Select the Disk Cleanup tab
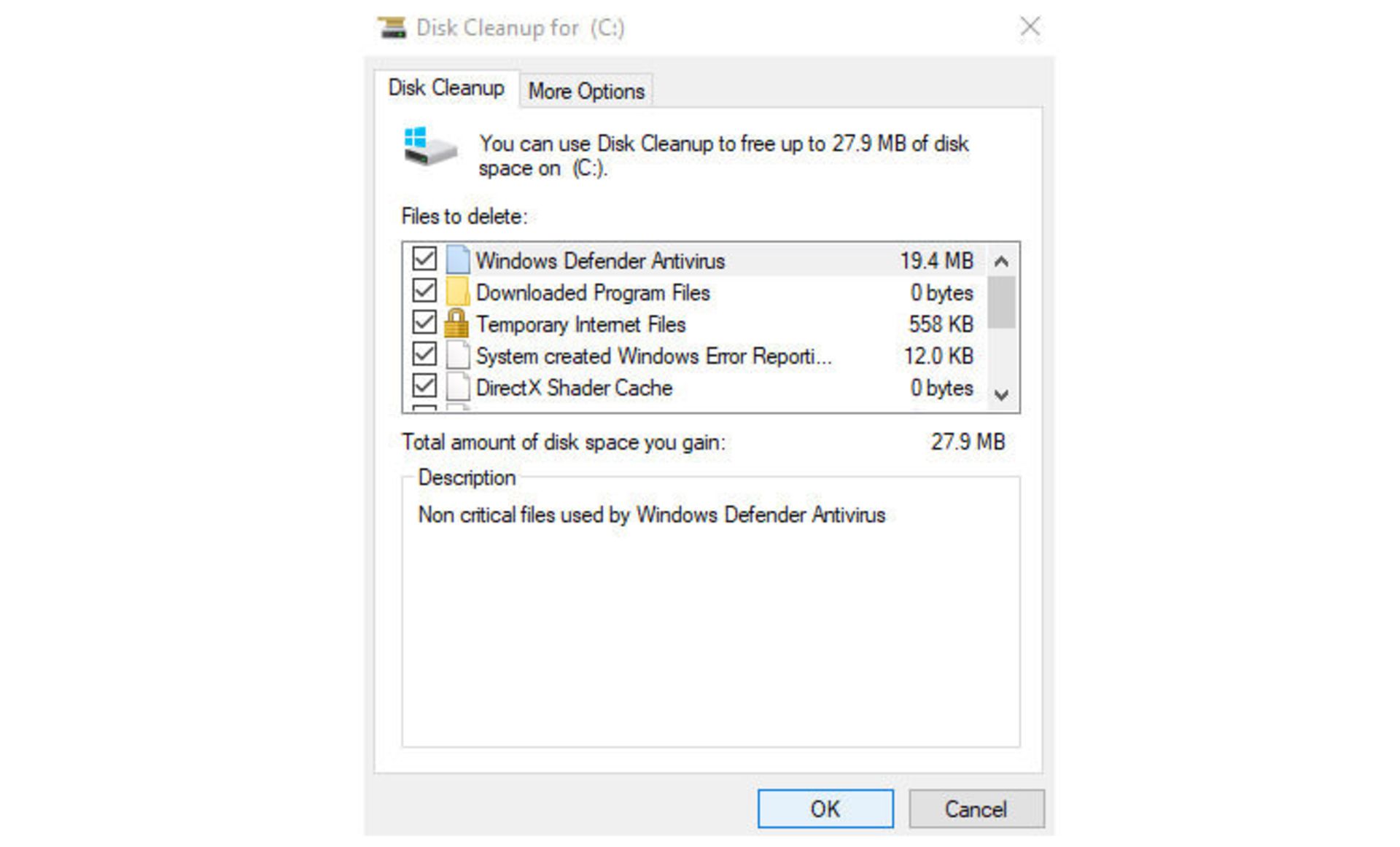This screenshot has width=1400, height=847. tap(447, 87)
